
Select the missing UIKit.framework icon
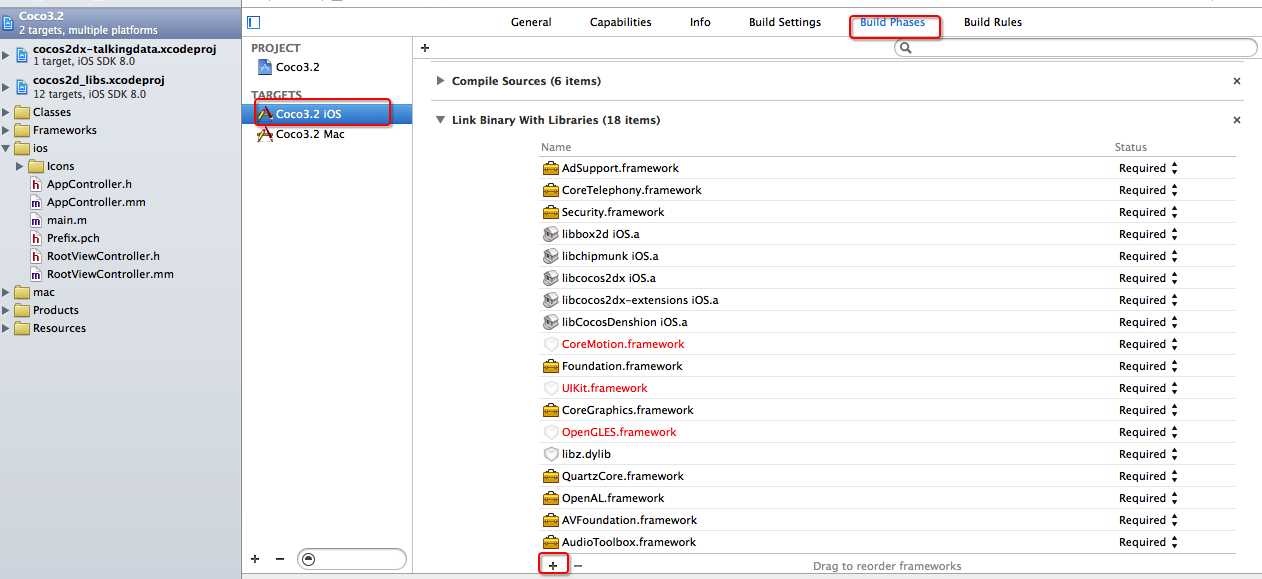pyautogui.click(x=550, y=388)
